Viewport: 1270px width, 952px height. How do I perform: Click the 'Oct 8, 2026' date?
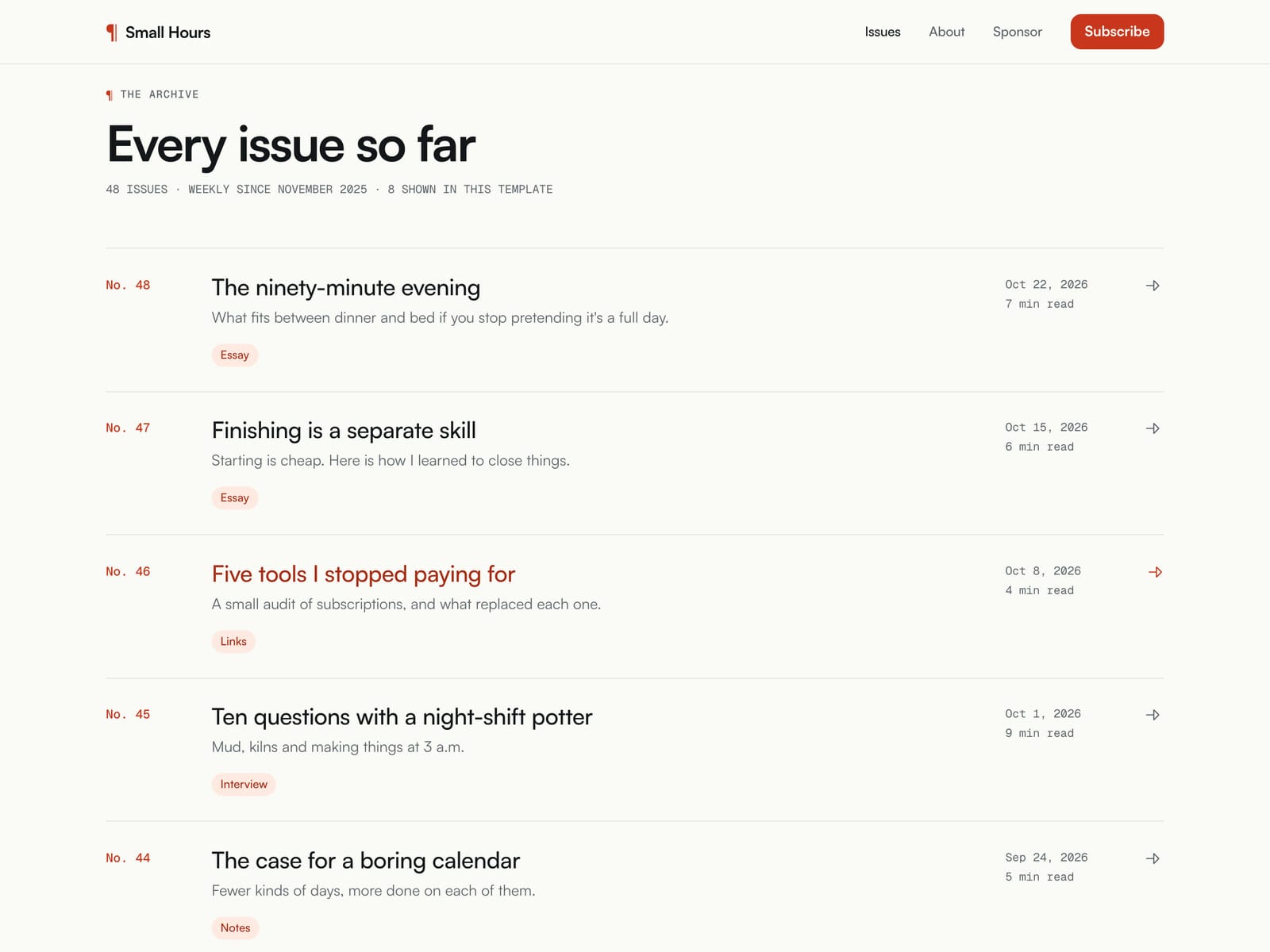1043,570
